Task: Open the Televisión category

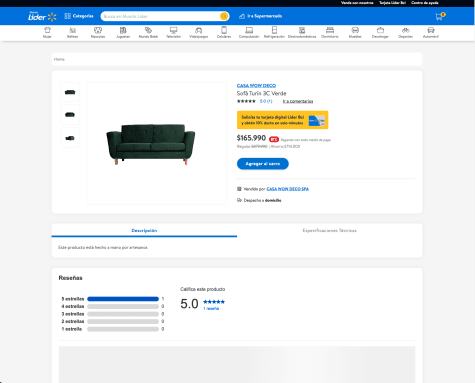Action: (174, 33)
